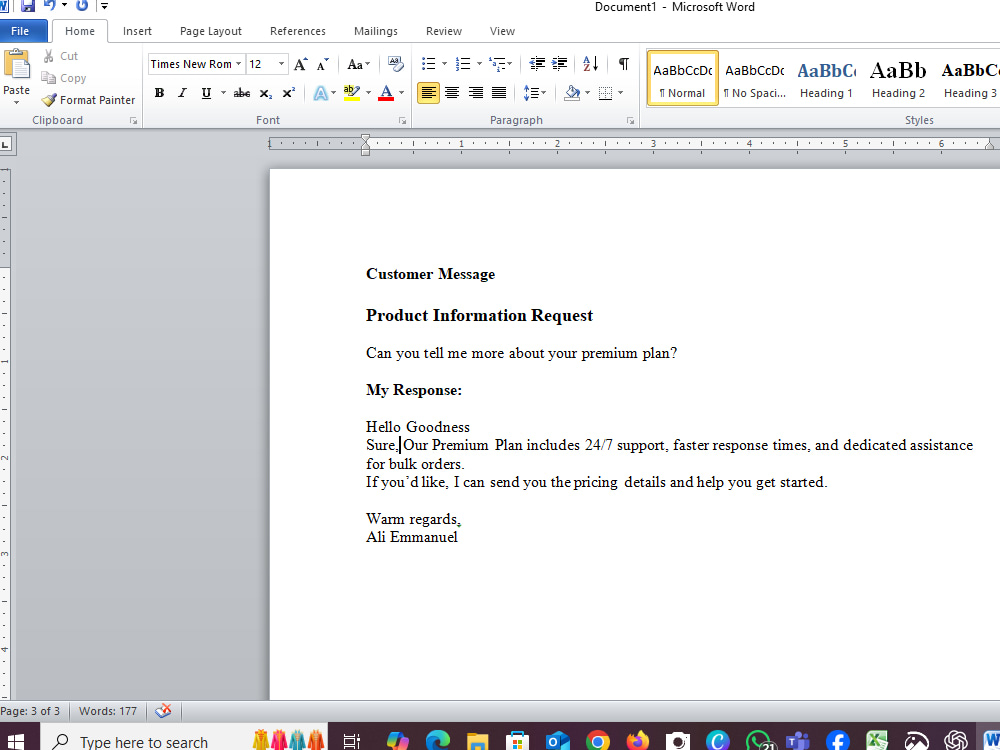
Task: Cut the selected text
Action: (61, 56)
